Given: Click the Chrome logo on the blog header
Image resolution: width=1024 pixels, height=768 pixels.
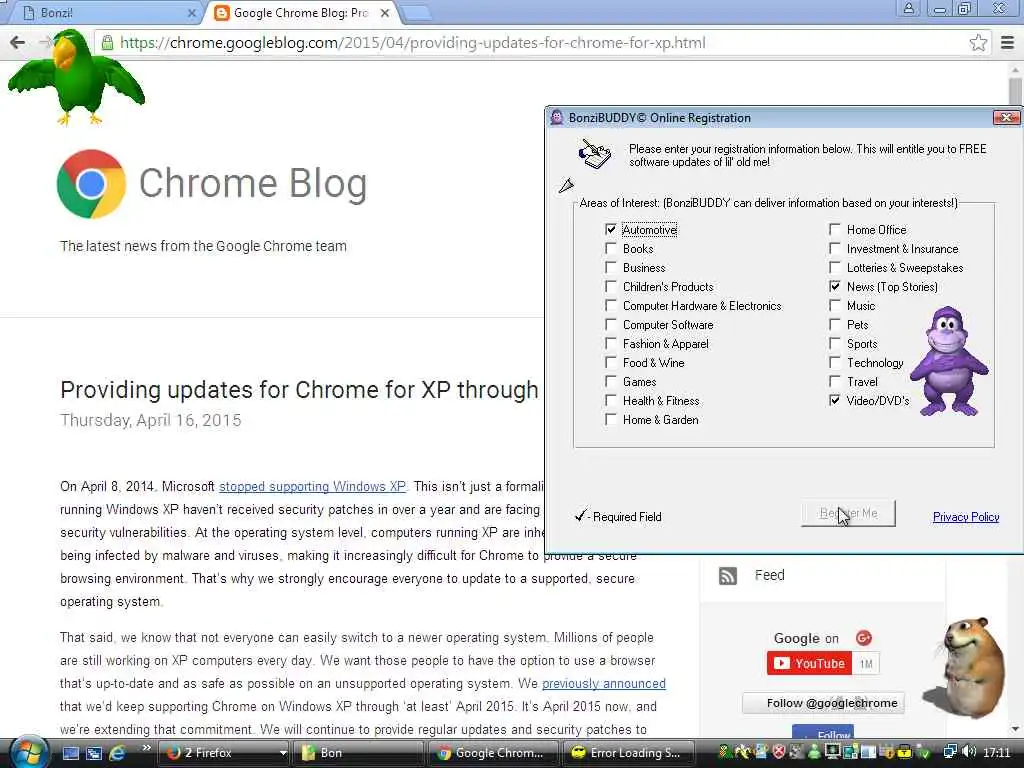Looking at the screenshot, I should click(x=91, y=184).
